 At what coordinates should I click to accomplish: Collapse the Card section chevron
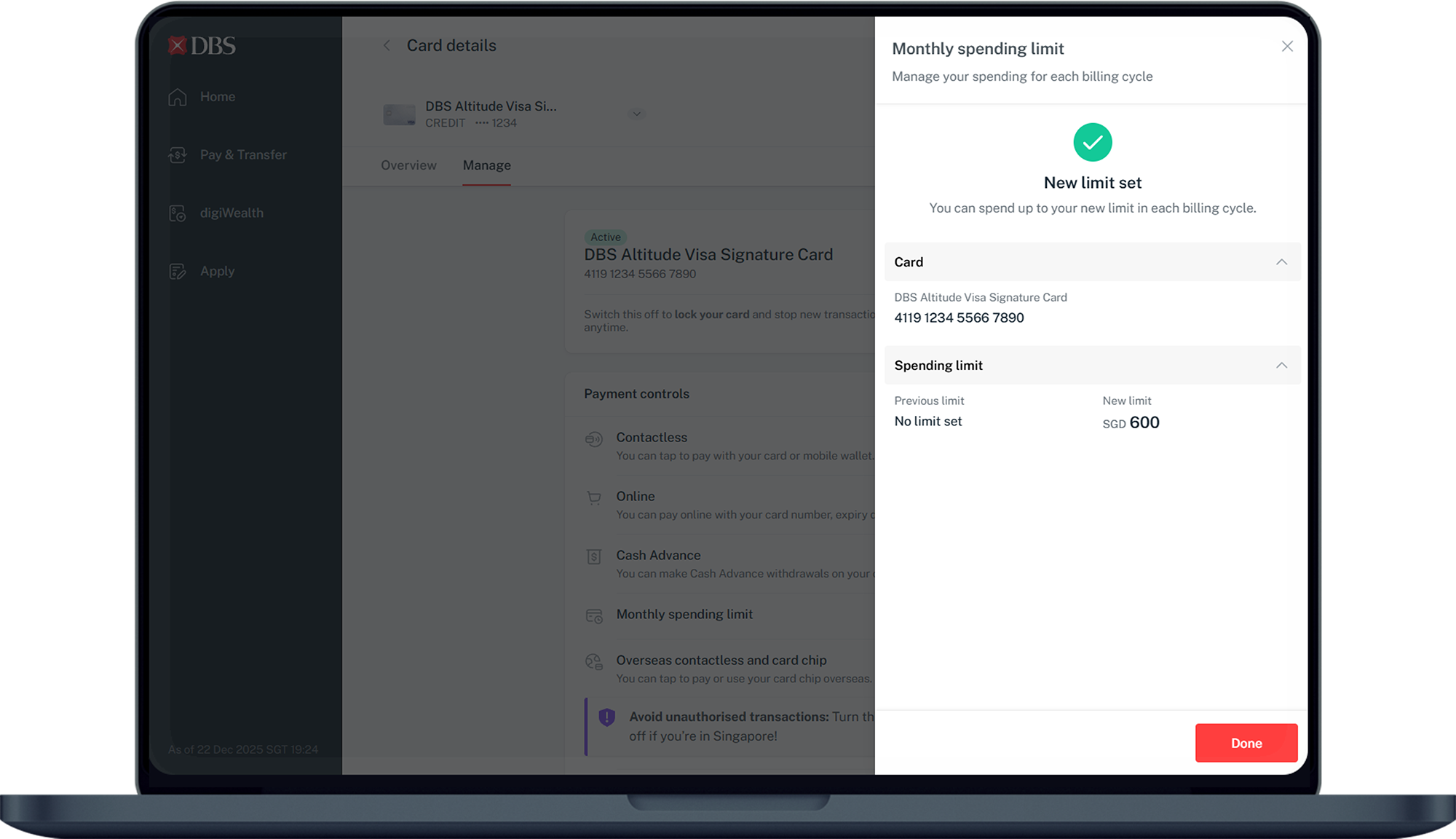(x=1281, y=262)
